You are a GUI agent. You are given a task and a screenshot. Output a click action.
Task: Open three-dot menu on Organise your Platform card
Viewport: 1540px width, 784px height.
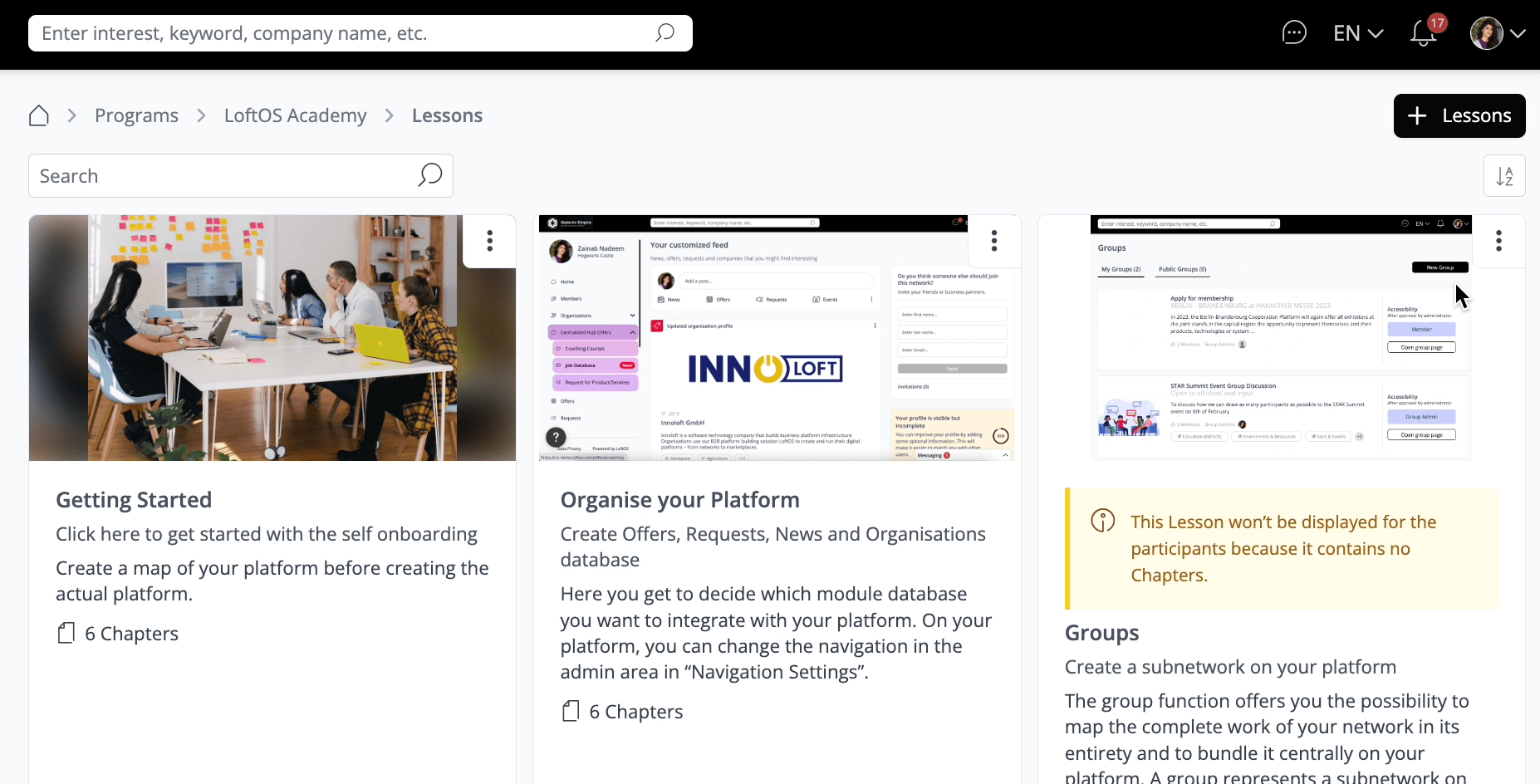pos(994,241)
